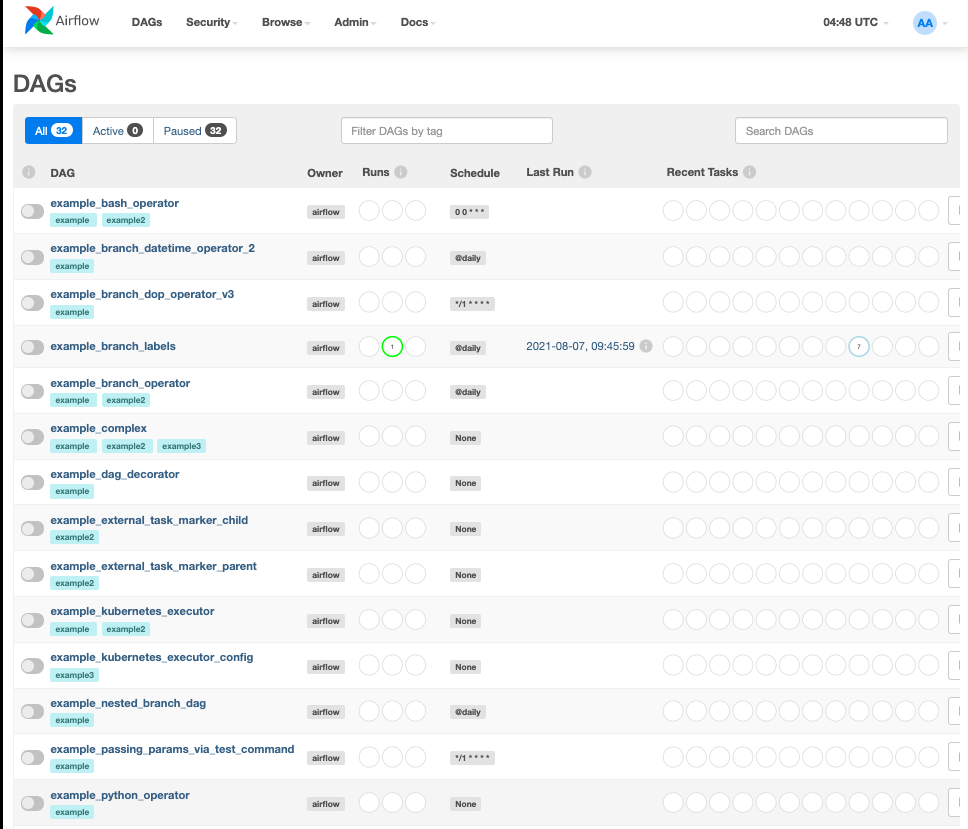This screenshot has height=829, width=968.
Task: Click the green run circle for example_branch_labels
Action: [392, 347]
